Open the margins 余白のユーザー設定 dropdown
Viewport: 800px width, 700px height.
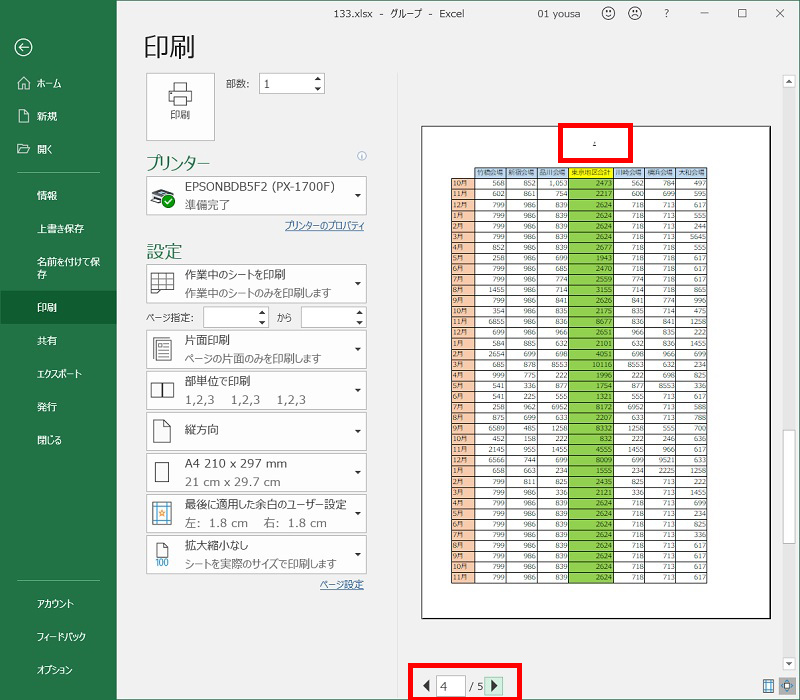[256, 513]
